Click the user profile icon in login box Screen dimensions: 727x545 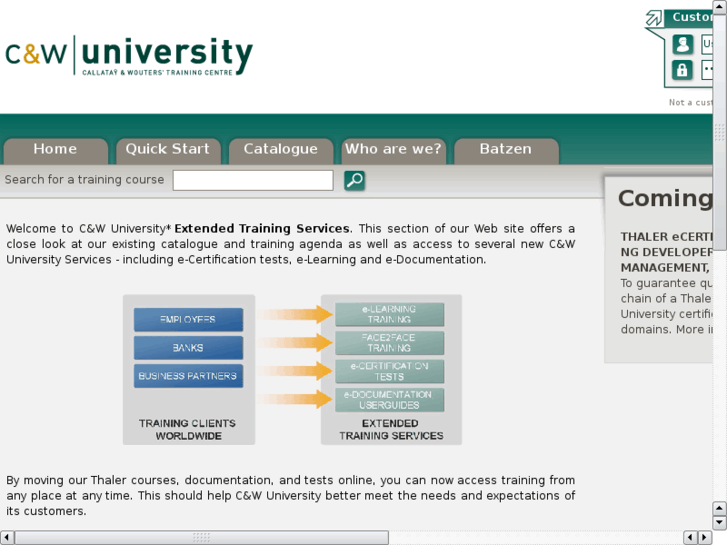pyautogui.click(x=682, y=45)
